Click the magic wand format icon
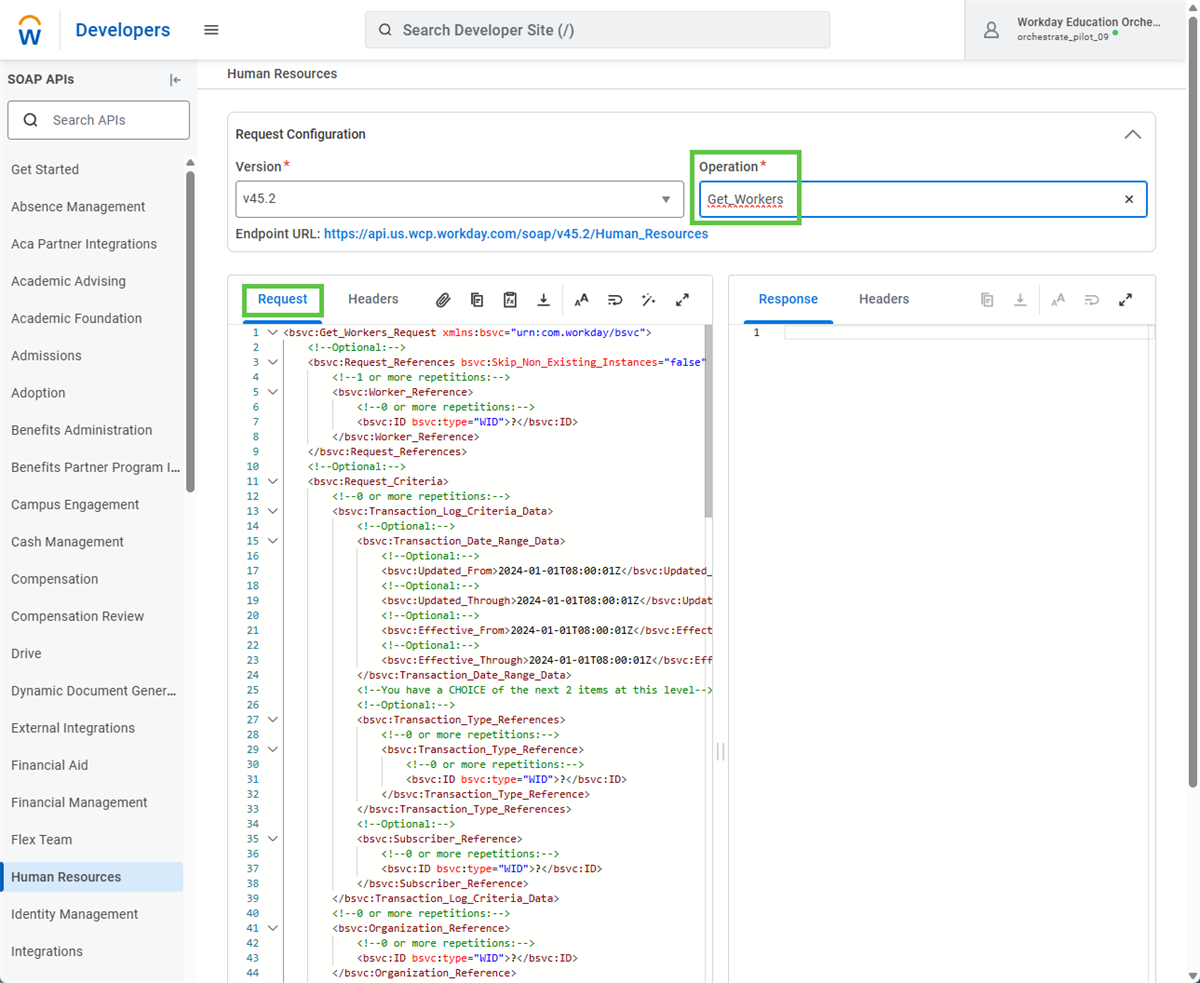 click(x=648, y=299)
